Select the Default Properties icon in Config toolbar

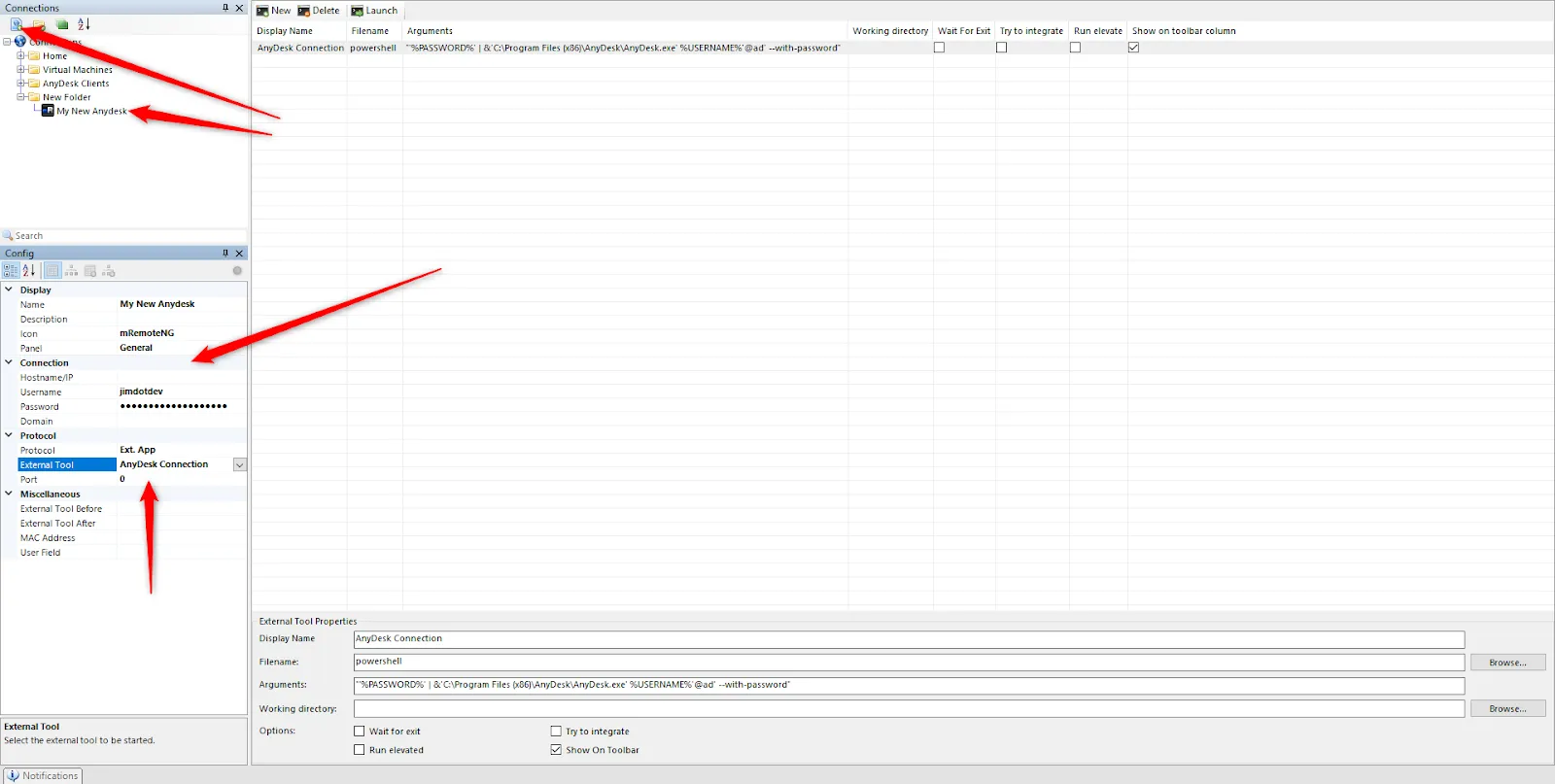point(90,271)
